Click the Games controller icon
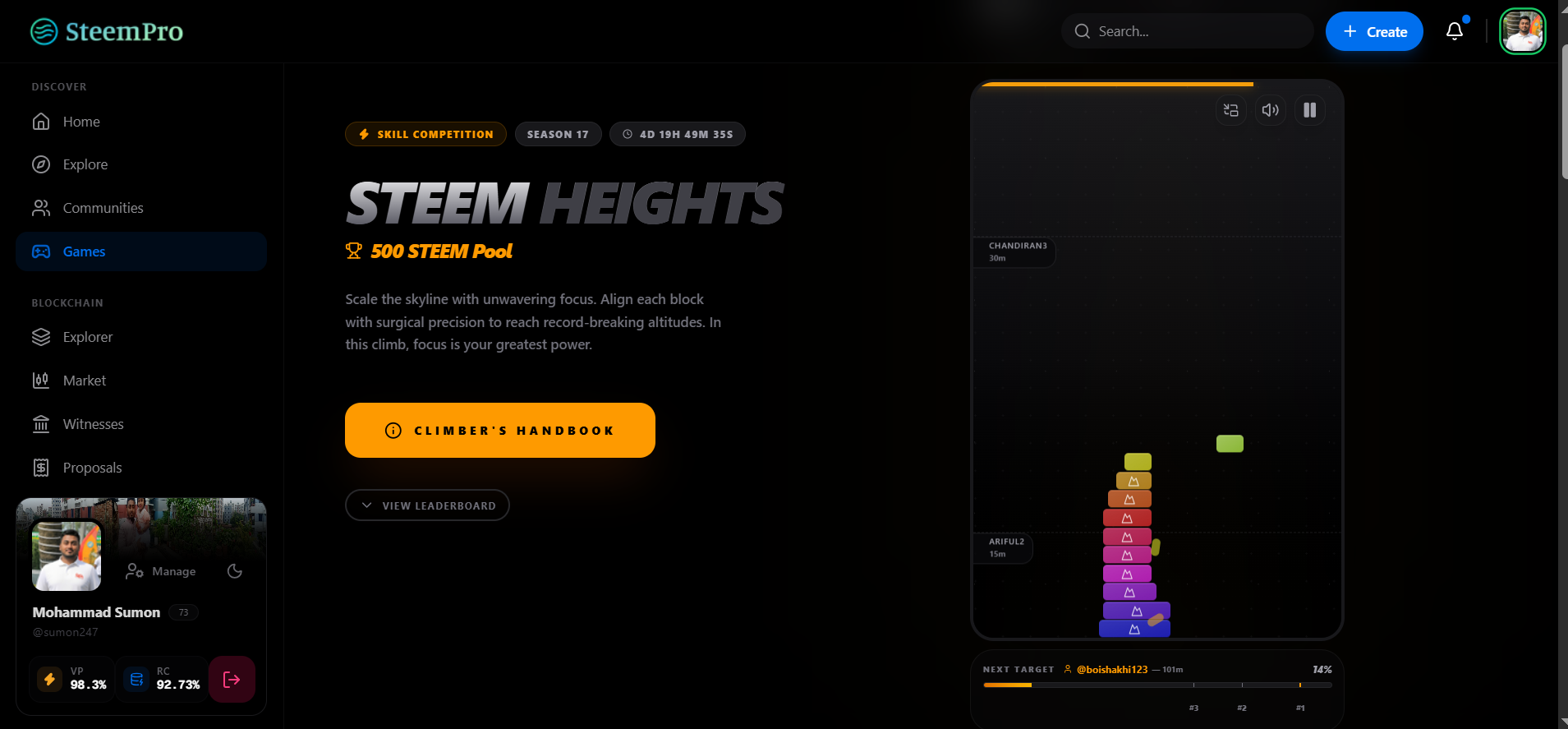Viewport: 1568px width, 729px height. [41, 251]
